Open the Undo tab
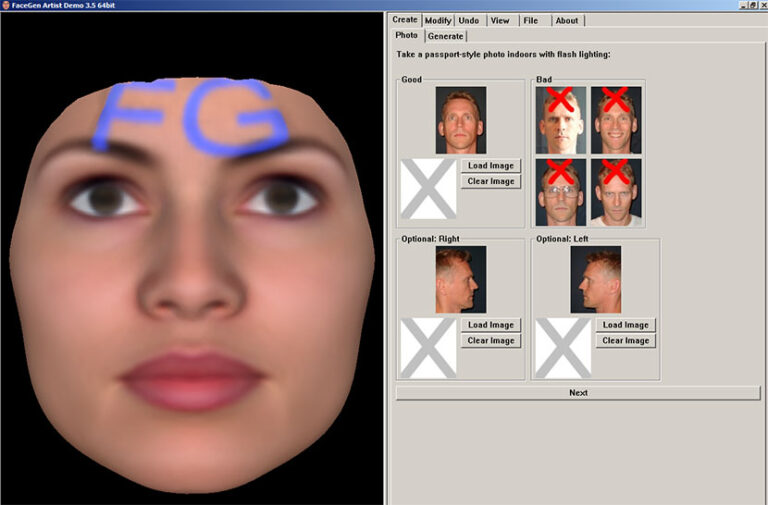 (x=469, y=21)
